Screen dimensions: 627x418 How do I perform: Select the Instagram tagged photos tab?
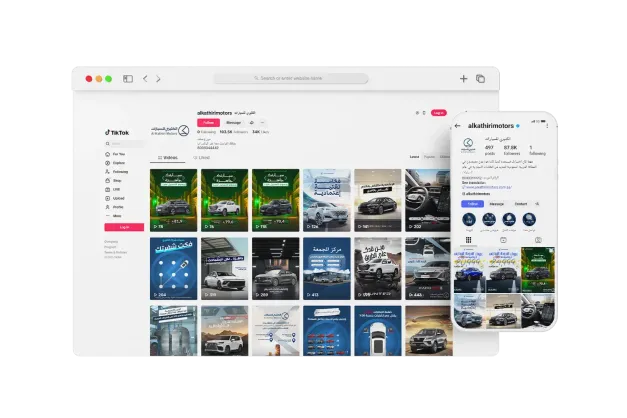click(x=538, y=240)
